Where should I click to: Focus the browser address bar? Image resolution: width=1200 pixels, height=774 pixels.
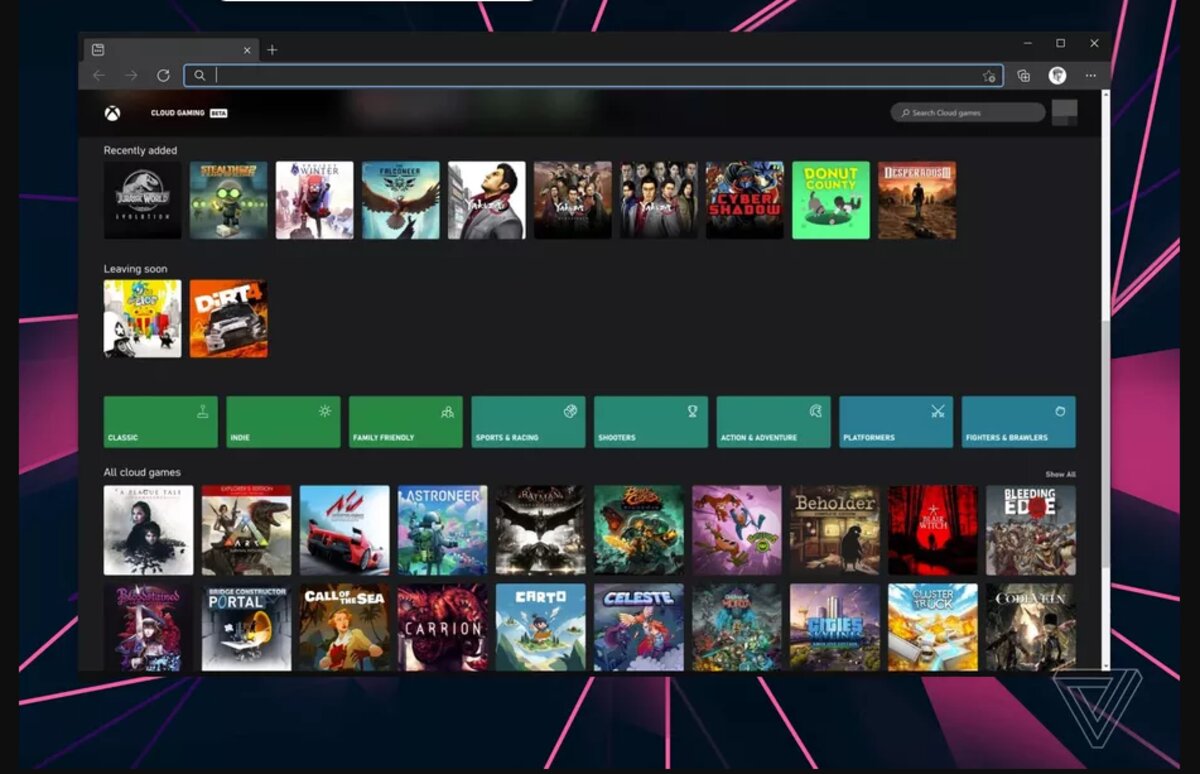593,76
